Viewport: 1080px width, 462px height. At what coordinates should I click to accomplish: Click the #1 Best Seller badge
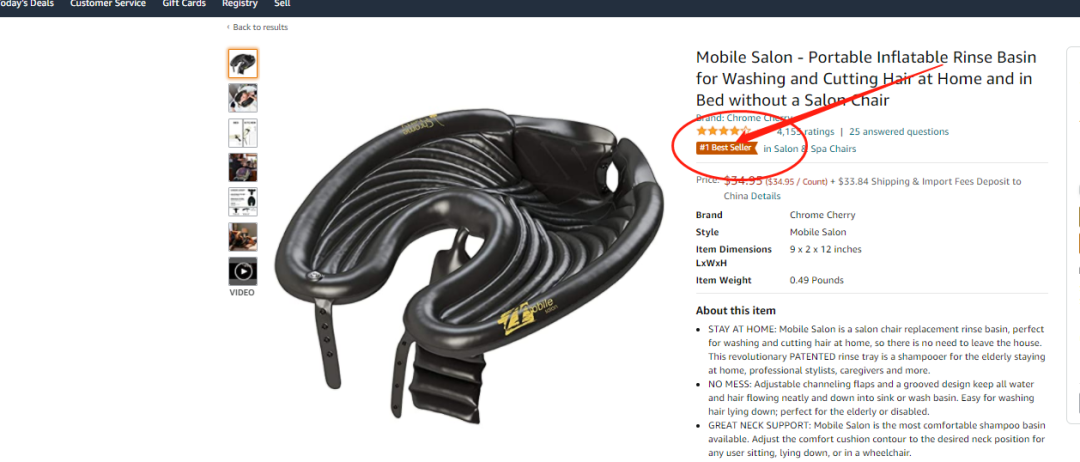pos(727,148)
